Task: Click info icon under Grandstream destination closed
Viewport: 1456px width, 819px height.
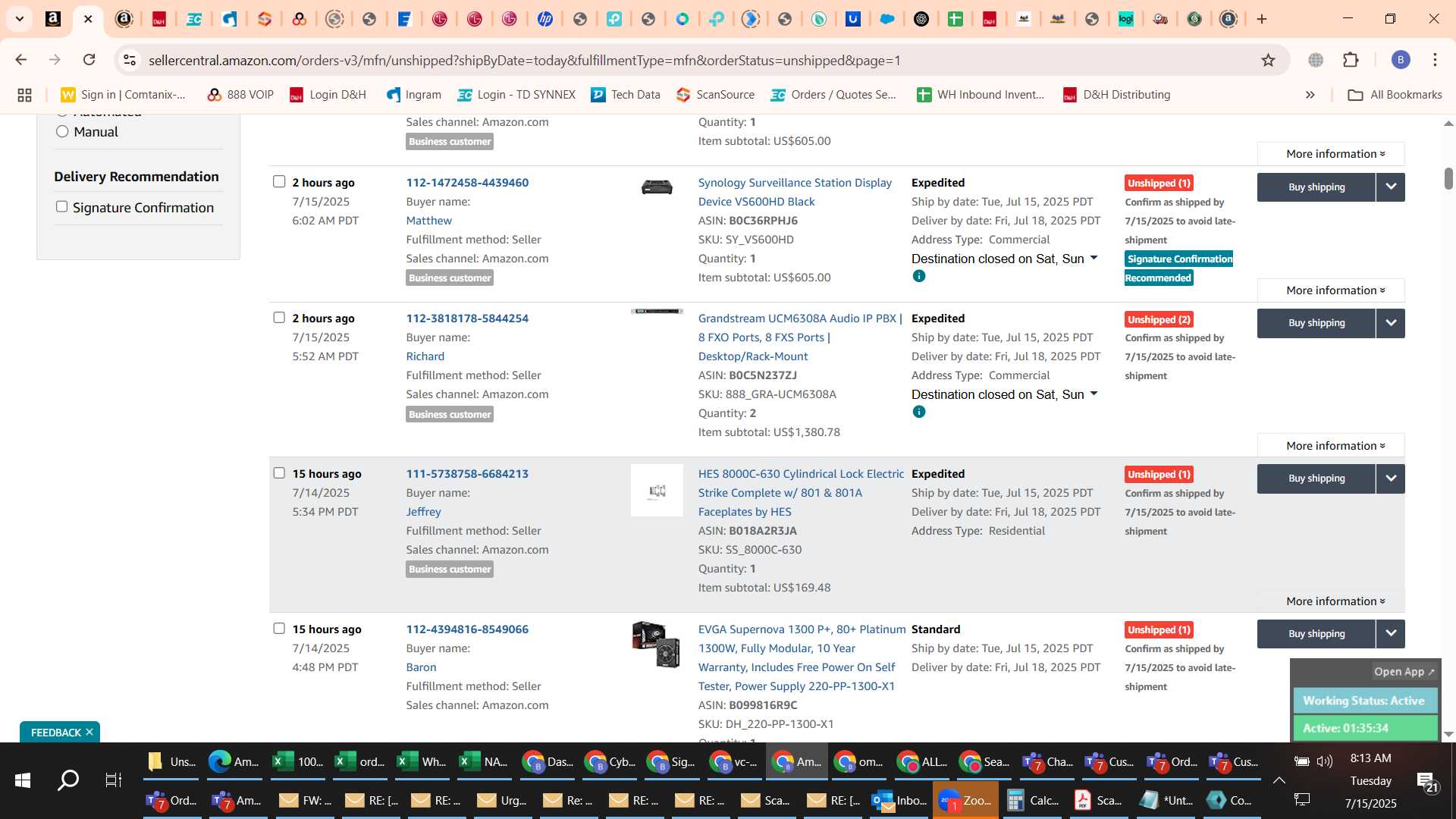Action: (x=919, y=413)
